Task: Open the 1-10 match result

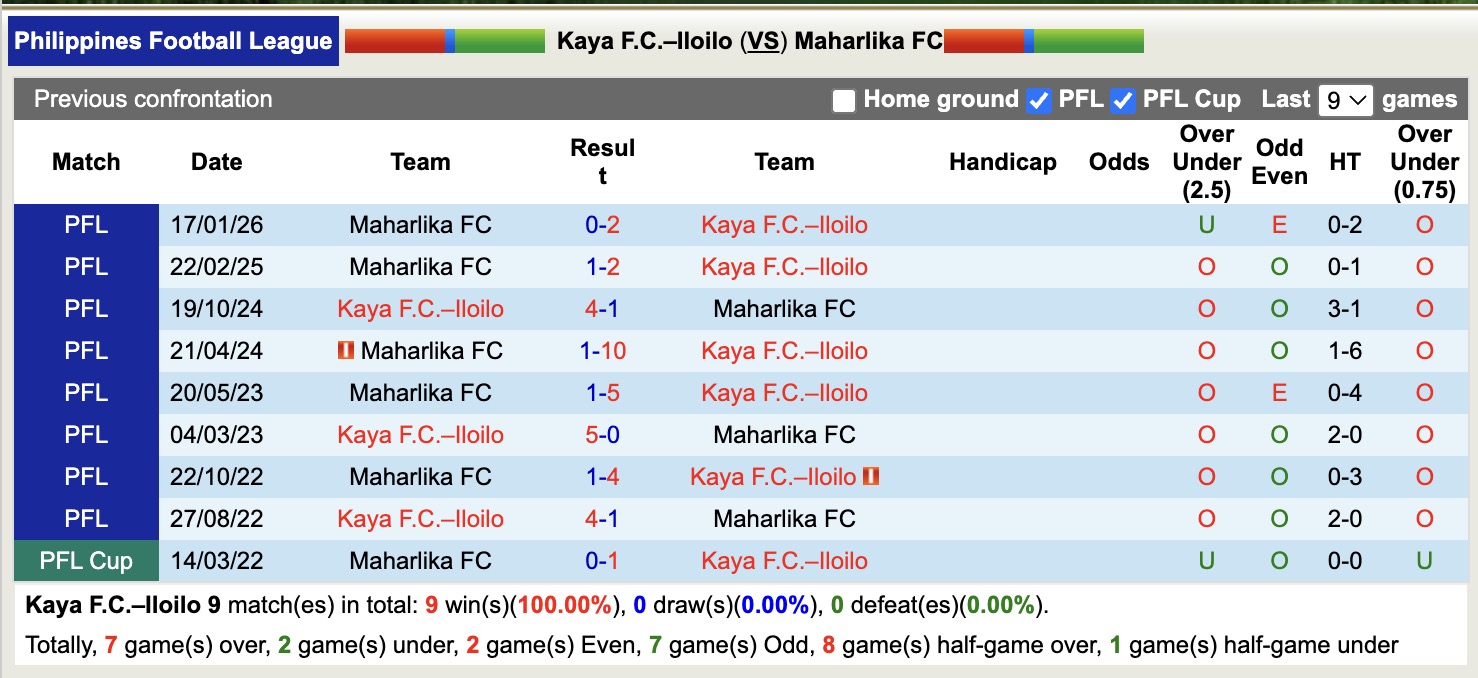Action: click(602, 351)
